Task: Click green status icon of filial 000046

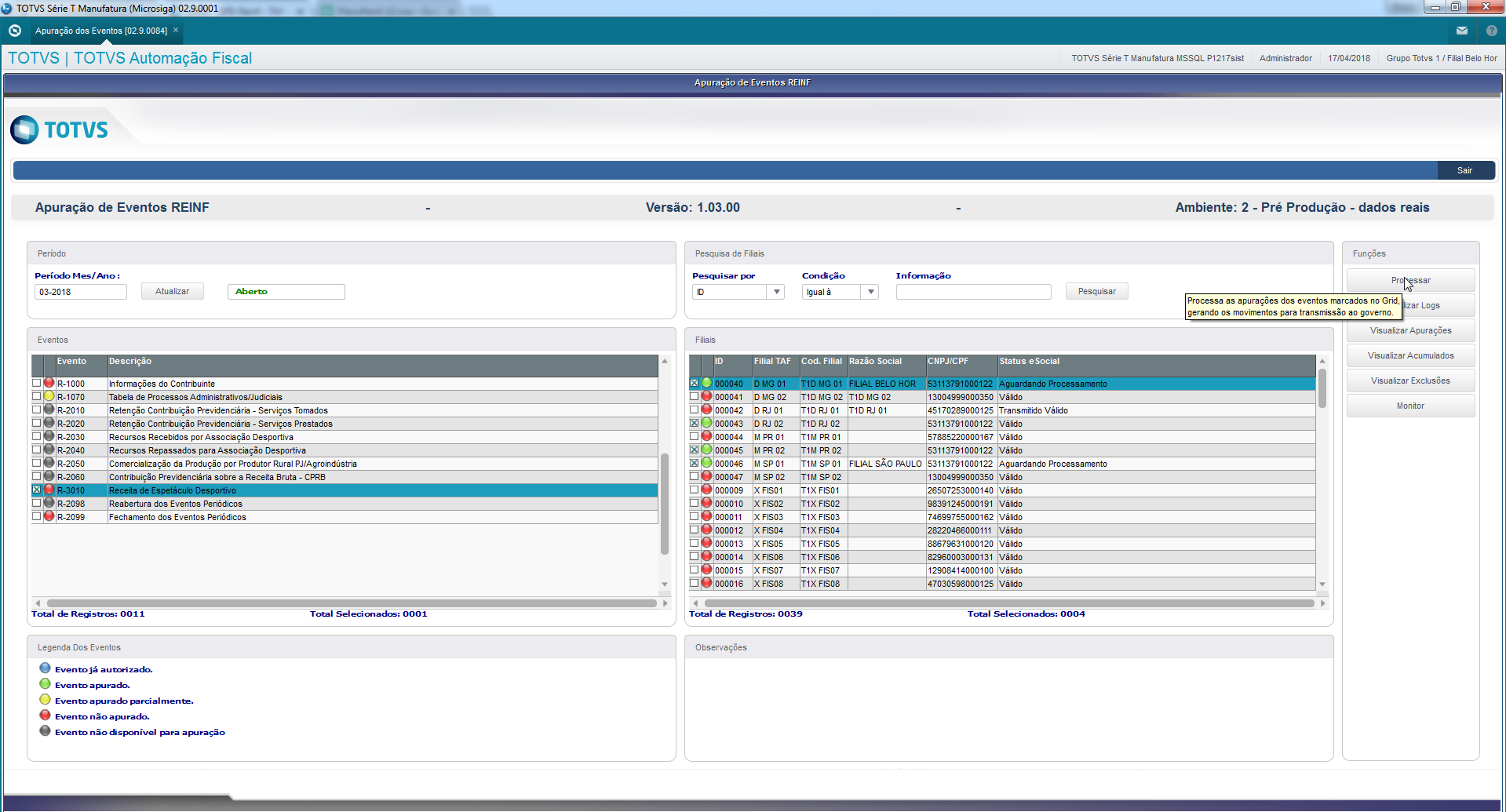Action: coord(706,463)
